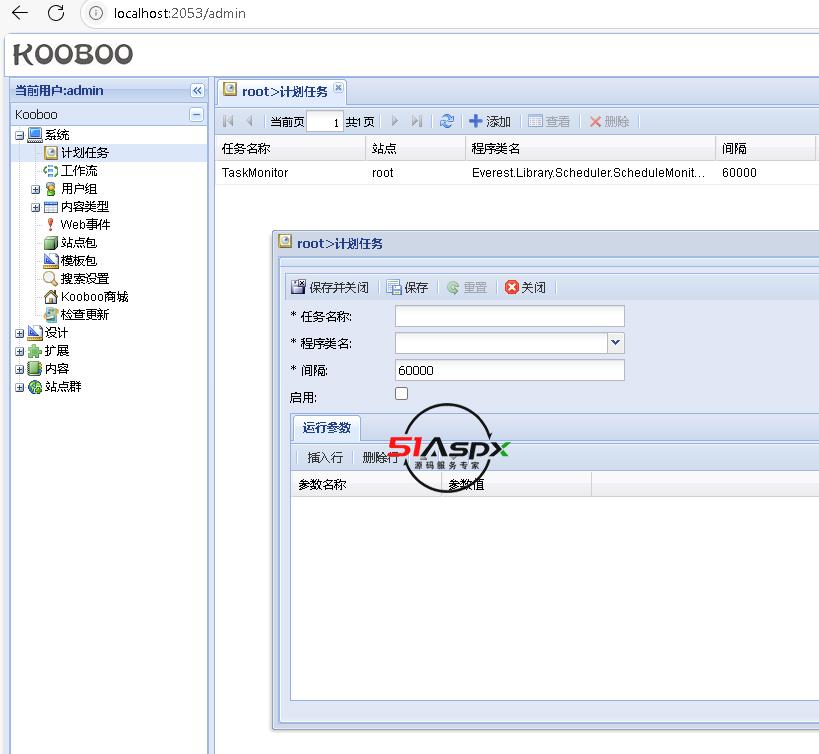The image size is (819, 754).
Task: Click the 程序类名 combo box field
Action: (501, 343)
